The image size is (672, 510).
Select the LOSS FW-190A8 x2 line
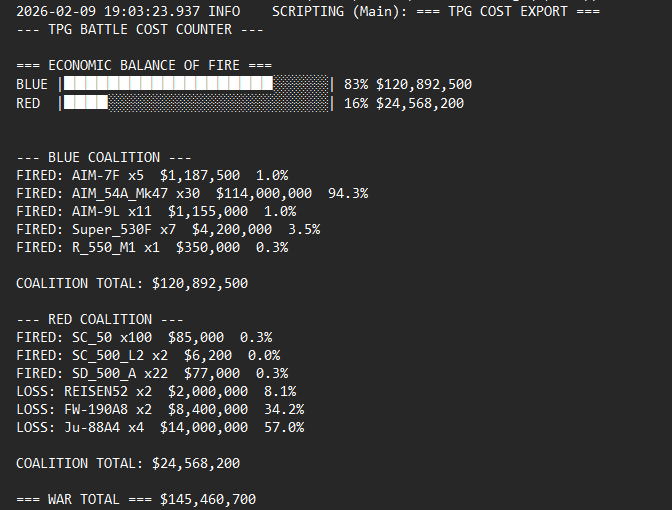pyautogui.click(x=160, y=409)
